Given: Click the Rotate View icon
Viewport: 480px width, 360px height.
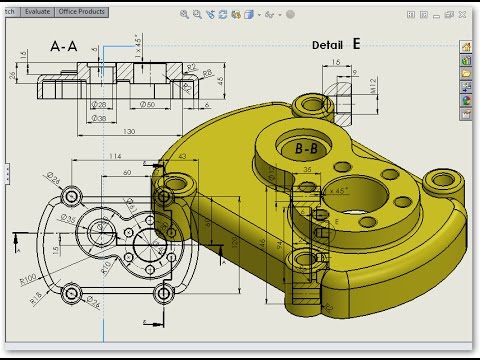Looking at the screenshot, I should 223,14.
